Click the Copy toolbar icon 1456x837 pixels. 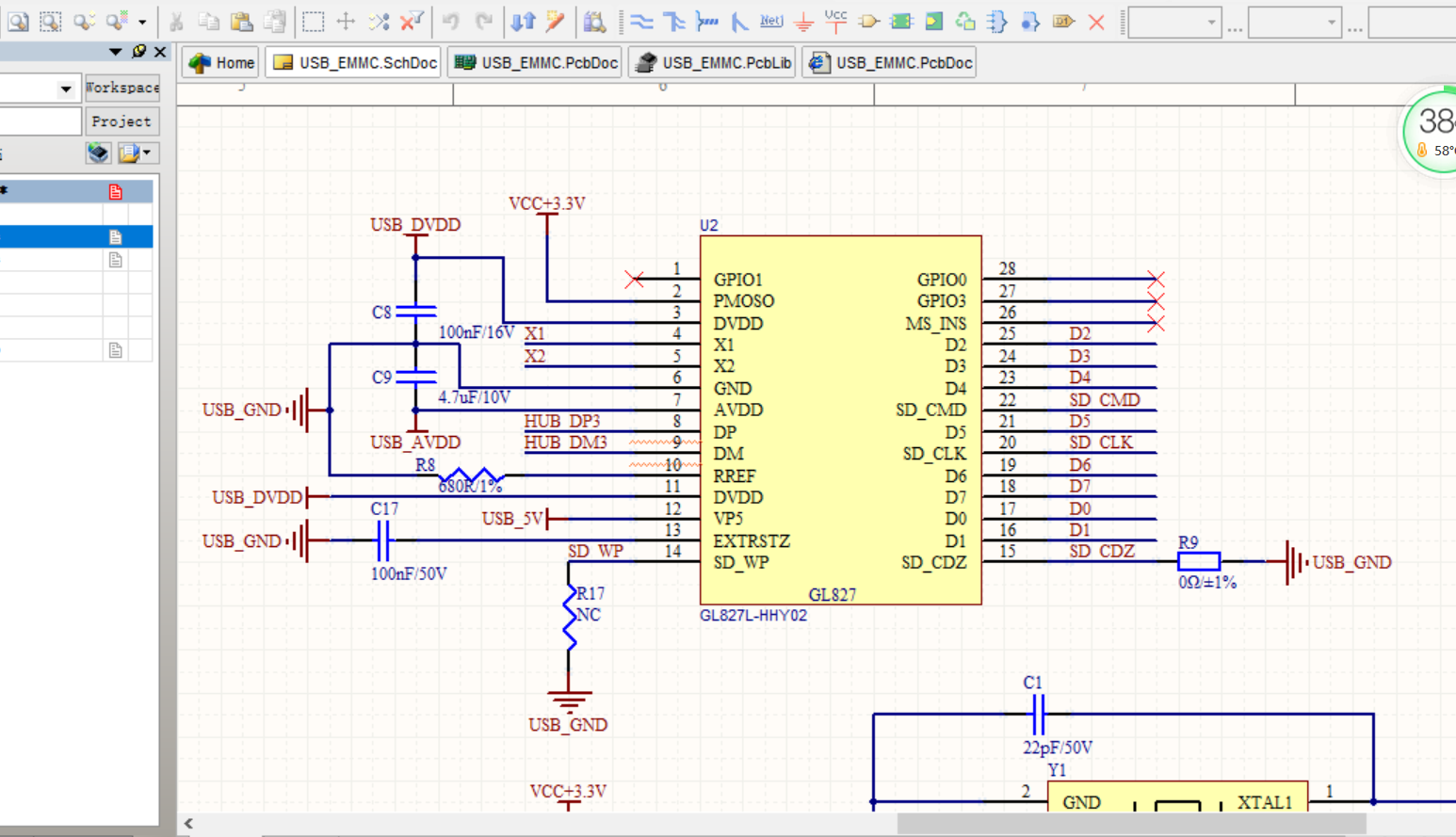(209, 21)
